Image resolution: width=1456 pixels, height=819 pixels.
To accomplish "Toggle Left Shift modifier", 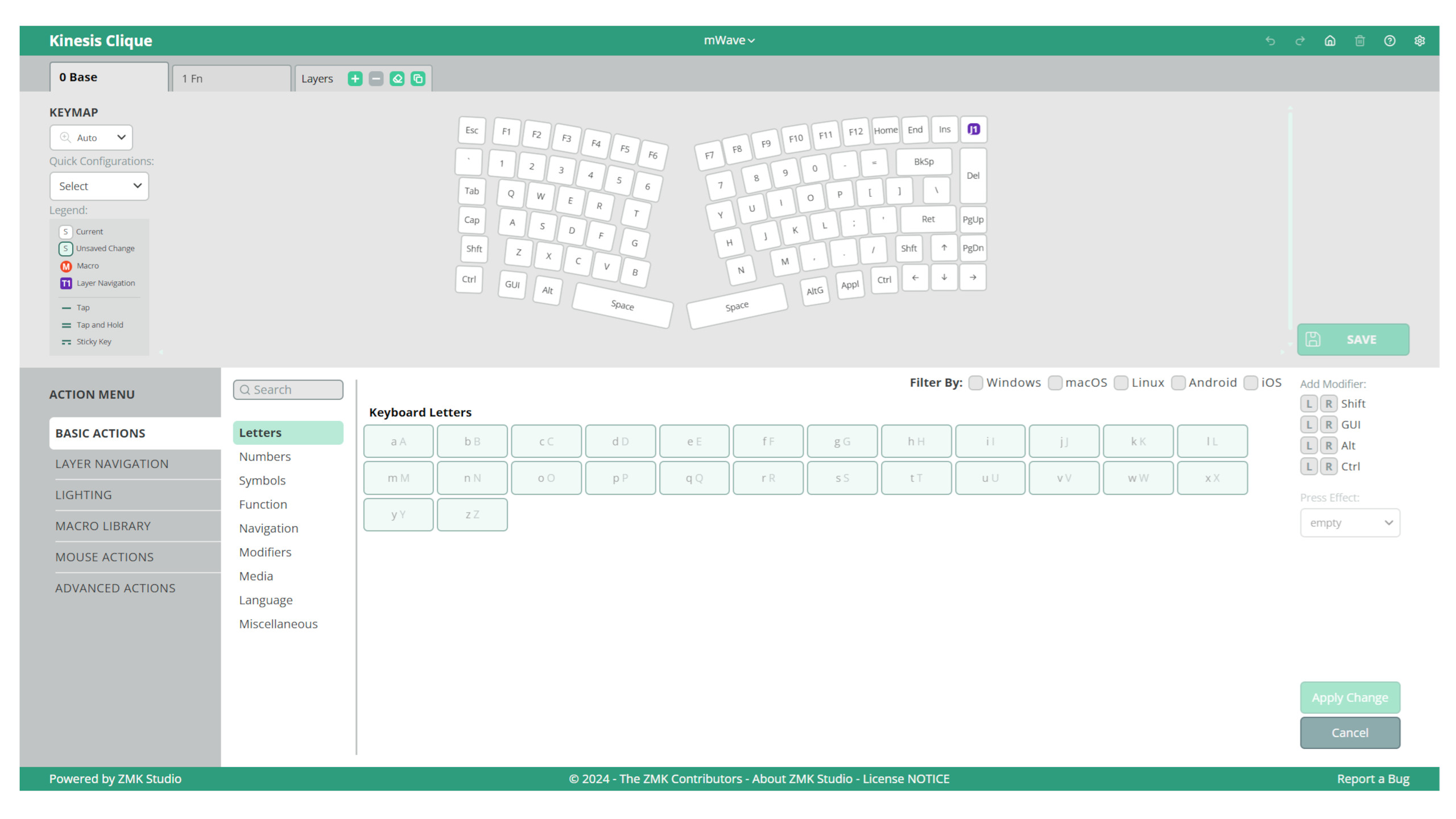I will [1309, 404].
